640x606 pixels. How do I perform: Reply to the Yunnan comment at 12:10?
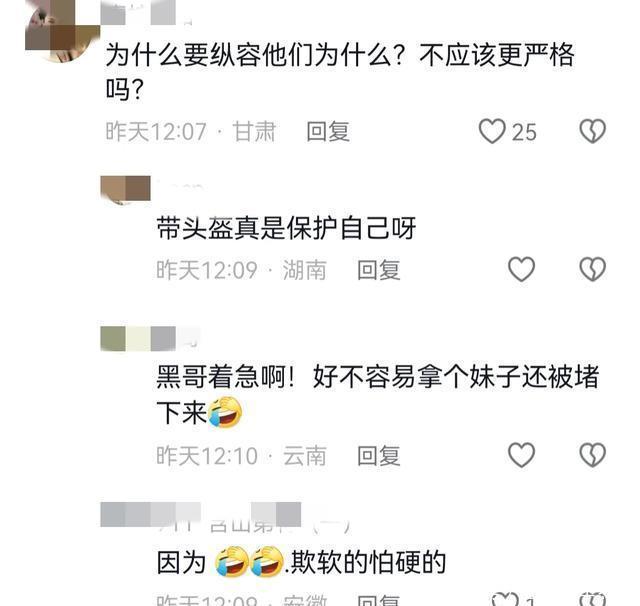pyautogui.click(x=378, y=455)
